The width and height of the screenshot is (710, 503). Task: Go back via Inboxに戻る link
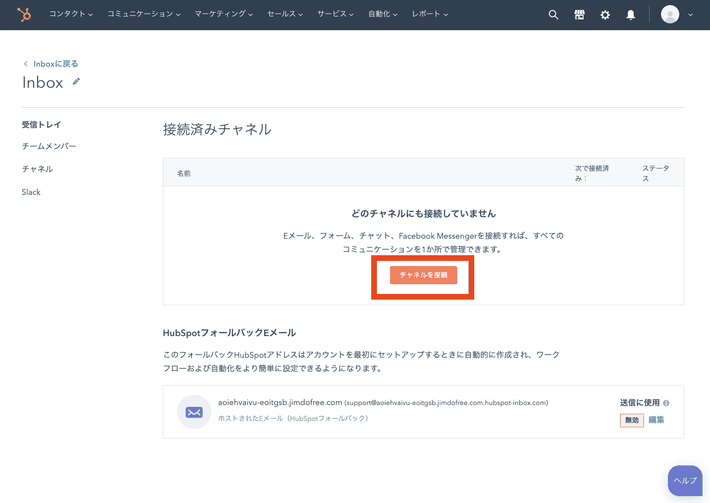click(x=55, y=64)
